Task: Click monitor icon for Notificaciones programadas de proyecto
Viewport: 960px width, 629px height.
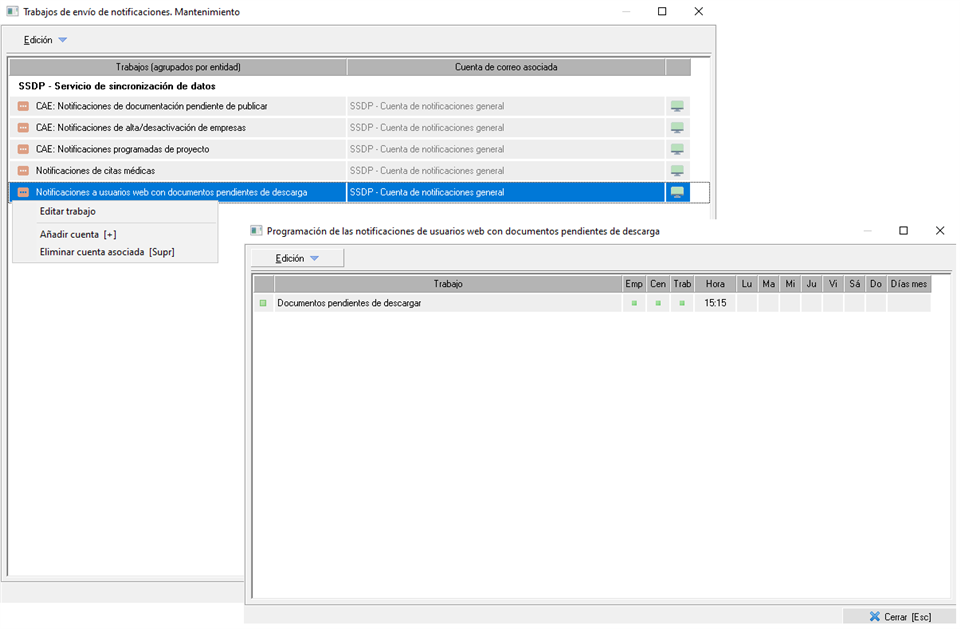Action: coord(677,149)
